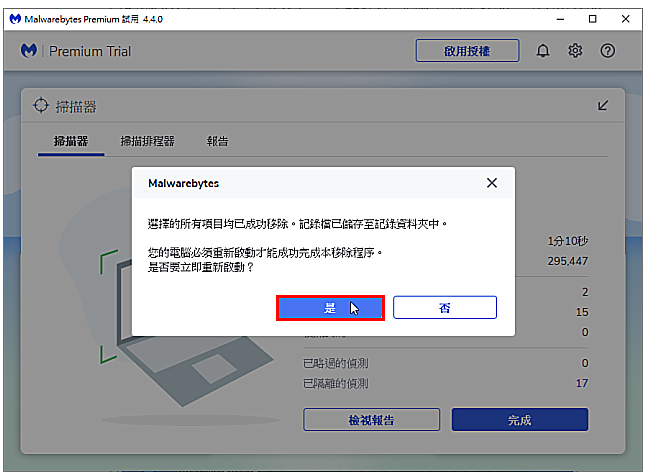The height and width of the screenshot is (476, 650).
Task: Click the 完成 done button
Action: click(x=519, y=420)
